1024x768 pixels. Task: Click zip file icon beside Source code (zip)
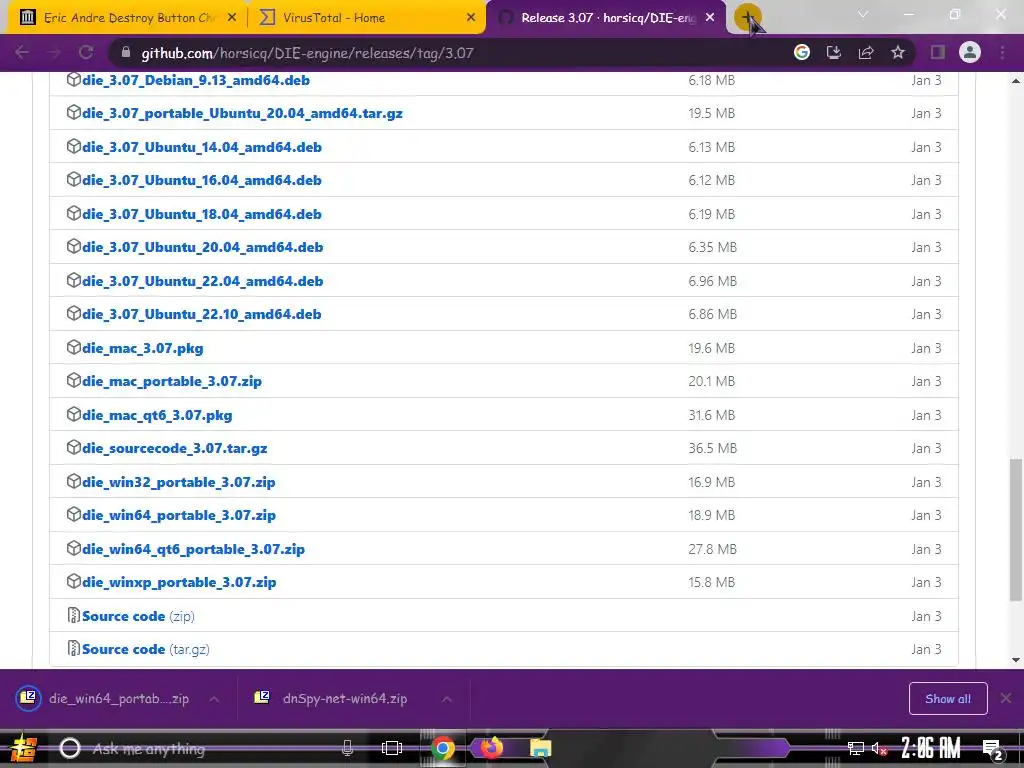(74, 615)
